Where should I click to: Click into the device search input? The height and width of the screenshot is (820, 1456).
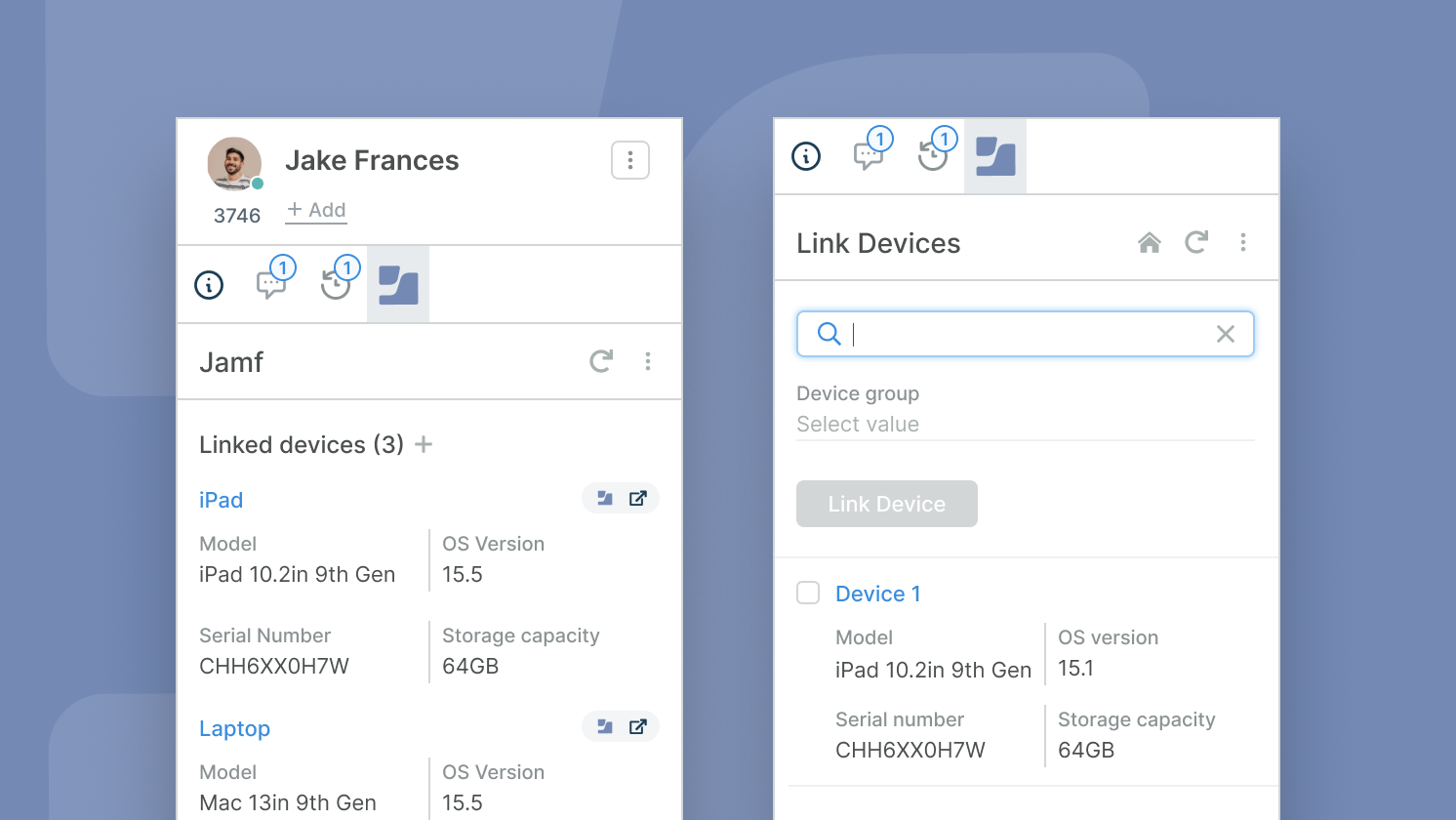pyautogui.click(x=1025, y=334)
